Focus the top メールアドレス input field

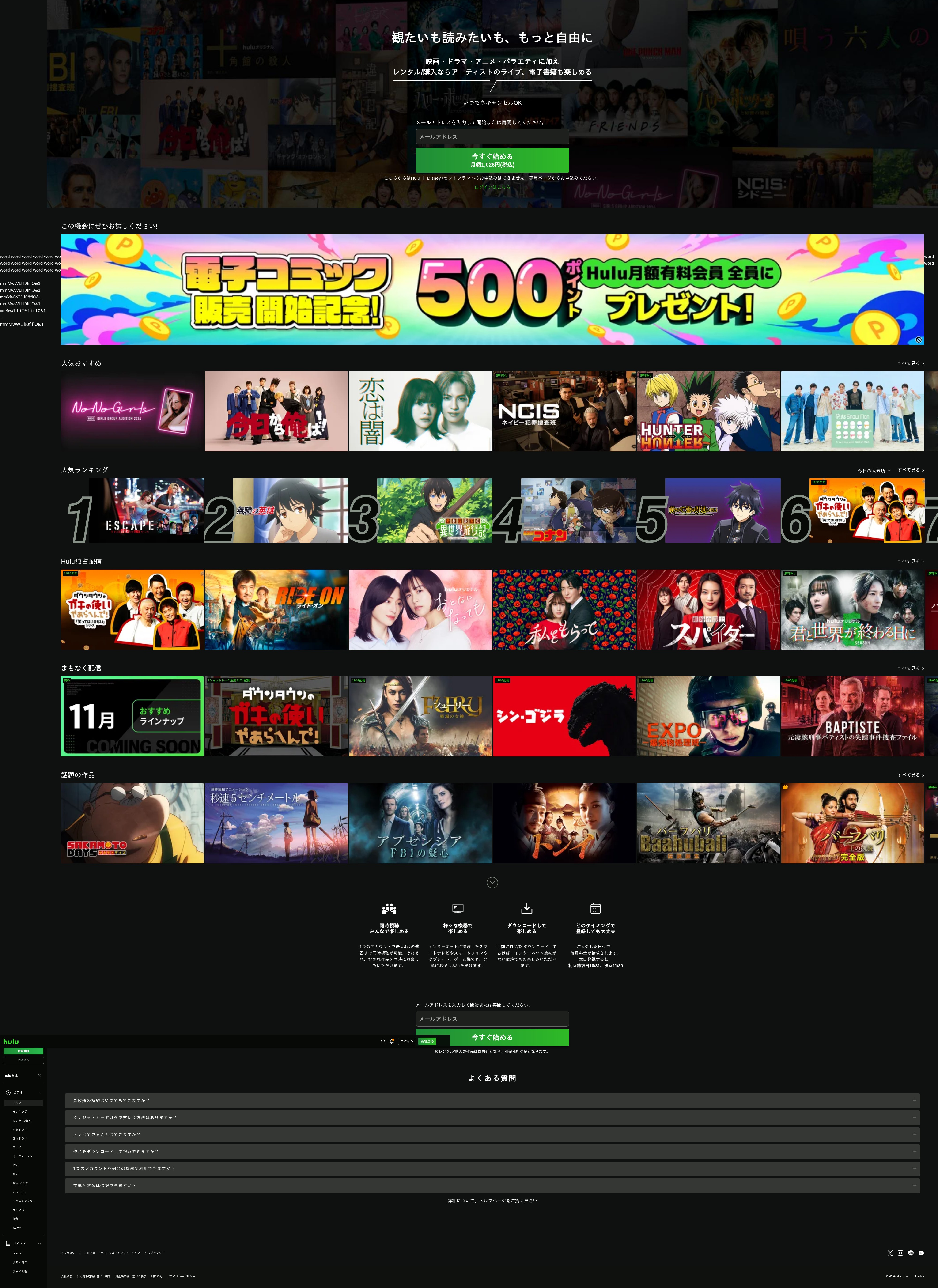click(x=492, y=137)
